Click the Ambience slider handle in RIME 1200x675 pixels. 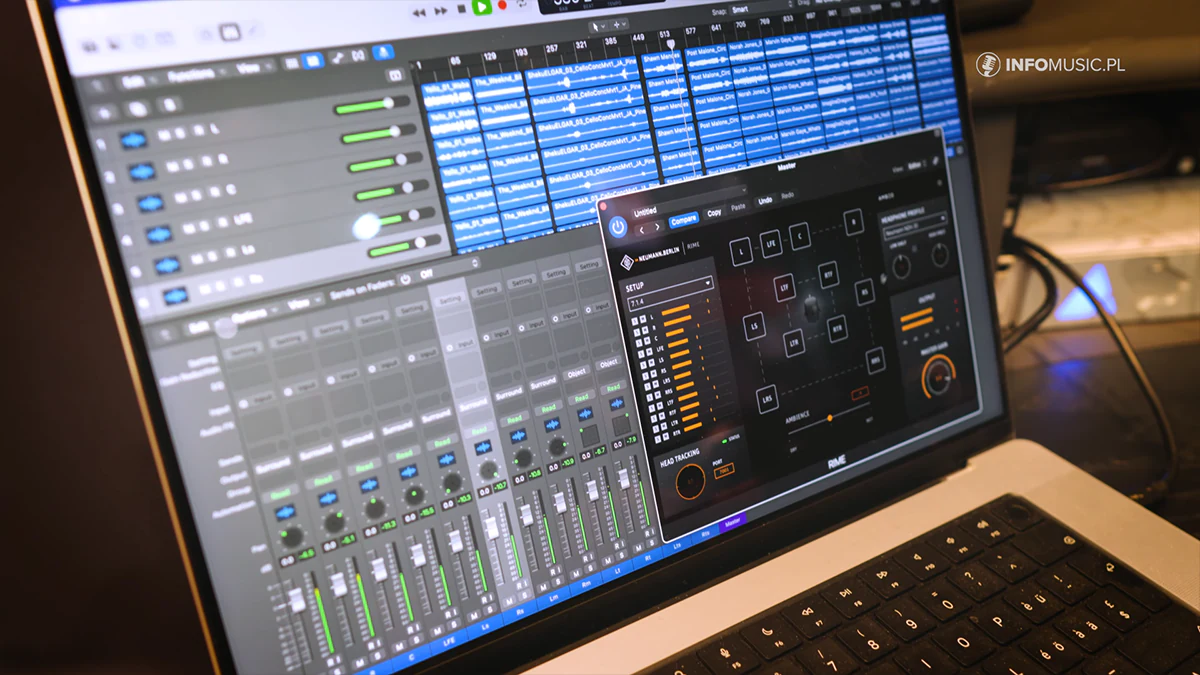(830, 417)
